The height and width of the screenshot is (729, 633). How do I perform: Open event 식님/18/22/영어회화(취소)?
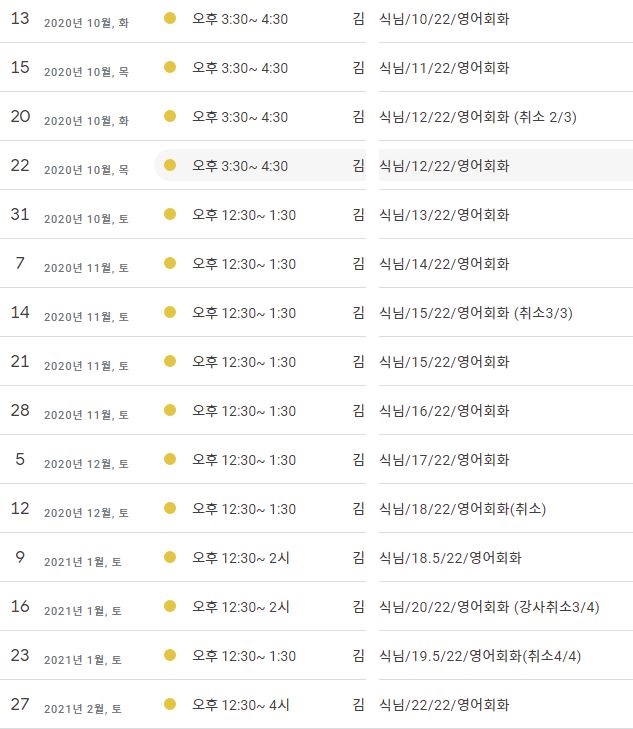pyautogui.click(x=462, y=509)
